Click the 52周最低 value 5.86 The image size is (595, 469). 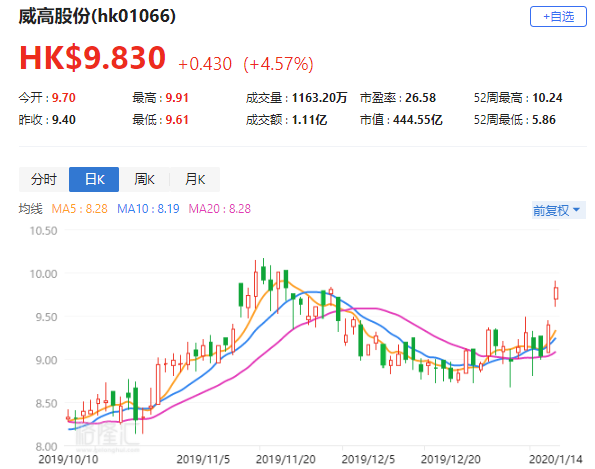point(543,120)
